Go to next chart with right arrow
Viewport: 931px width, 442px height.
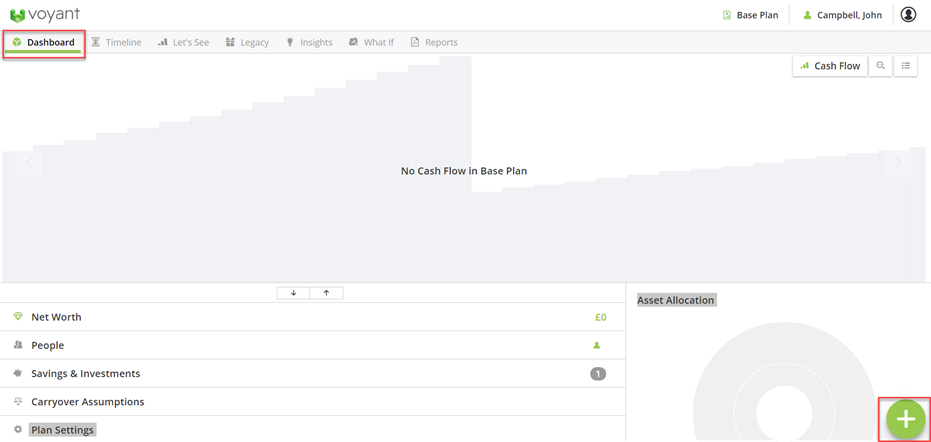tap(898, 163)
